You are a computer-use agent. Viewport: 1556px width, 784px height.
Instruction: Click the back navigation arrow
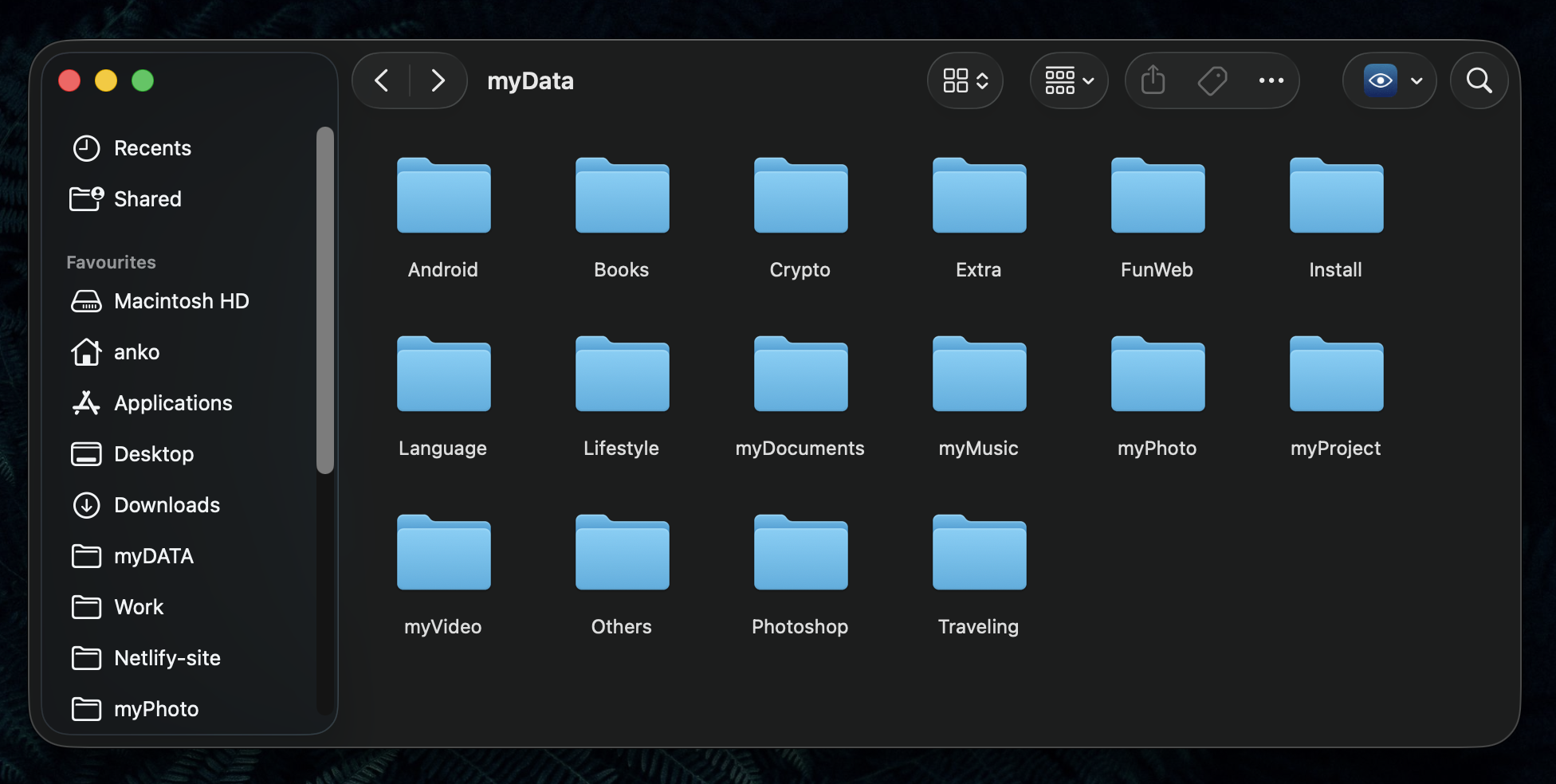[382, 80]
